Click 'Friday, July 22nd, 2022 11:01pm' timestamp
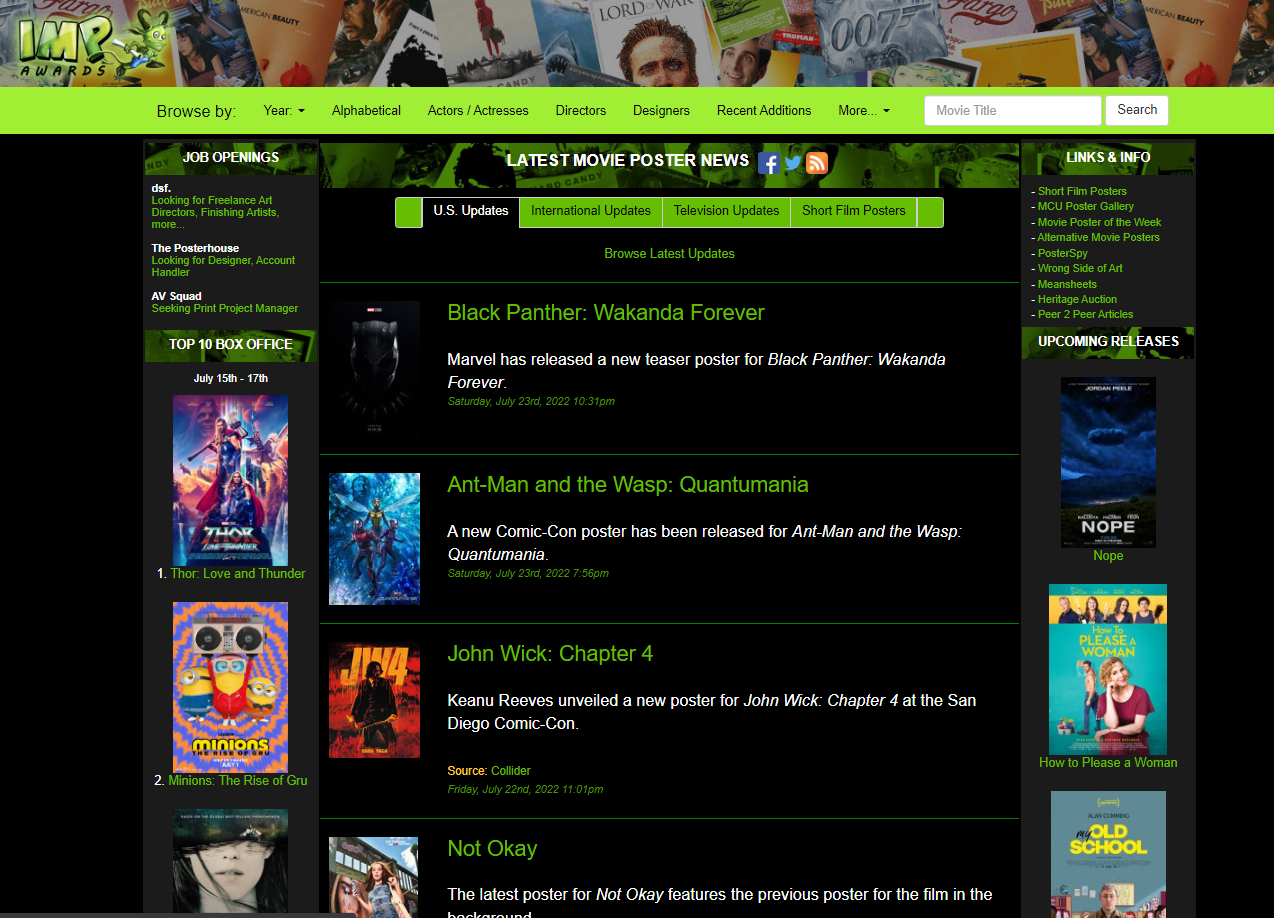 pos(525,790)
